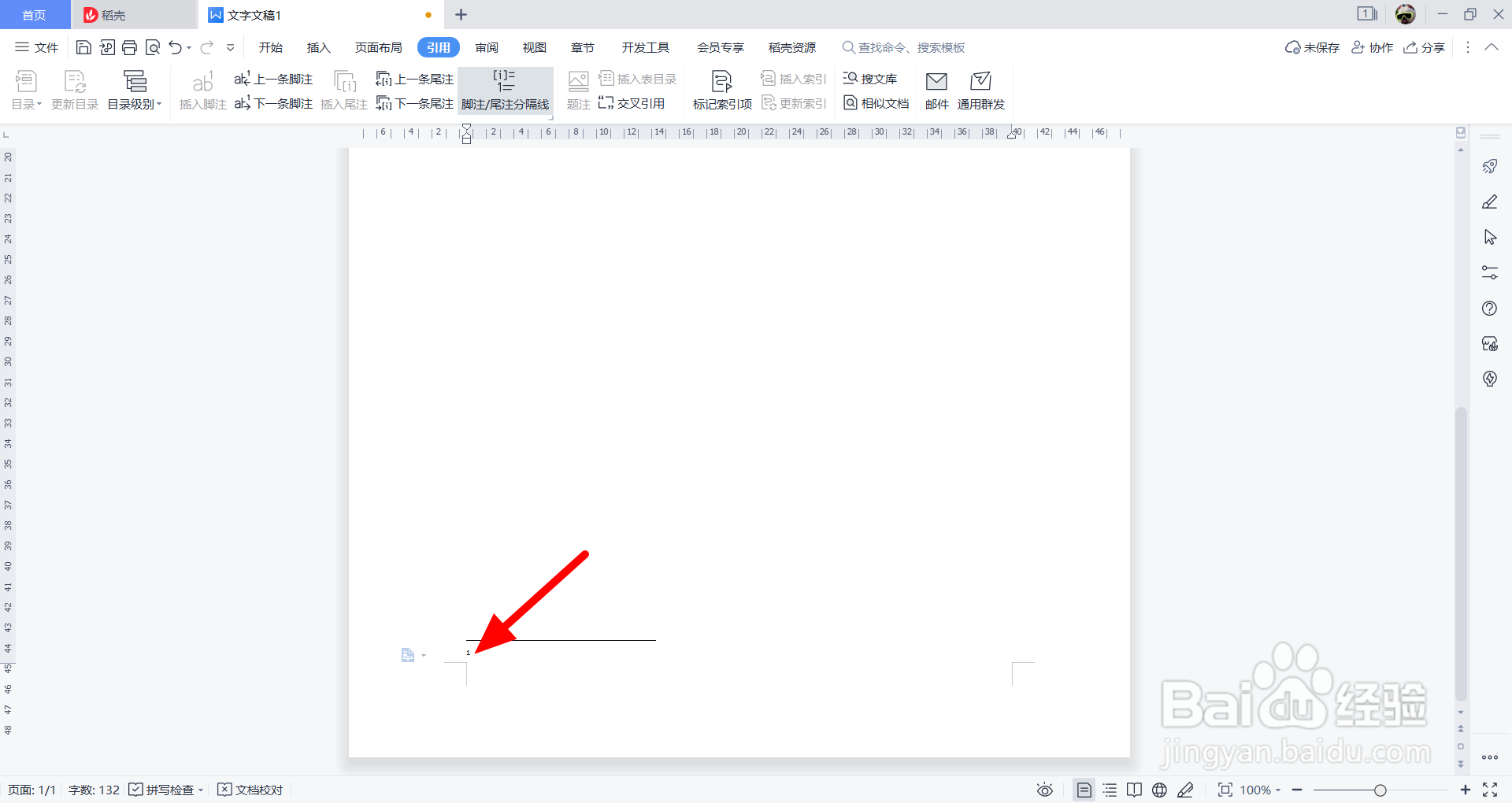Screen dimensions: 1512x803
Task: Click Mark Index Entry (标记索引项) icon
Action: [x=722, y=90]
